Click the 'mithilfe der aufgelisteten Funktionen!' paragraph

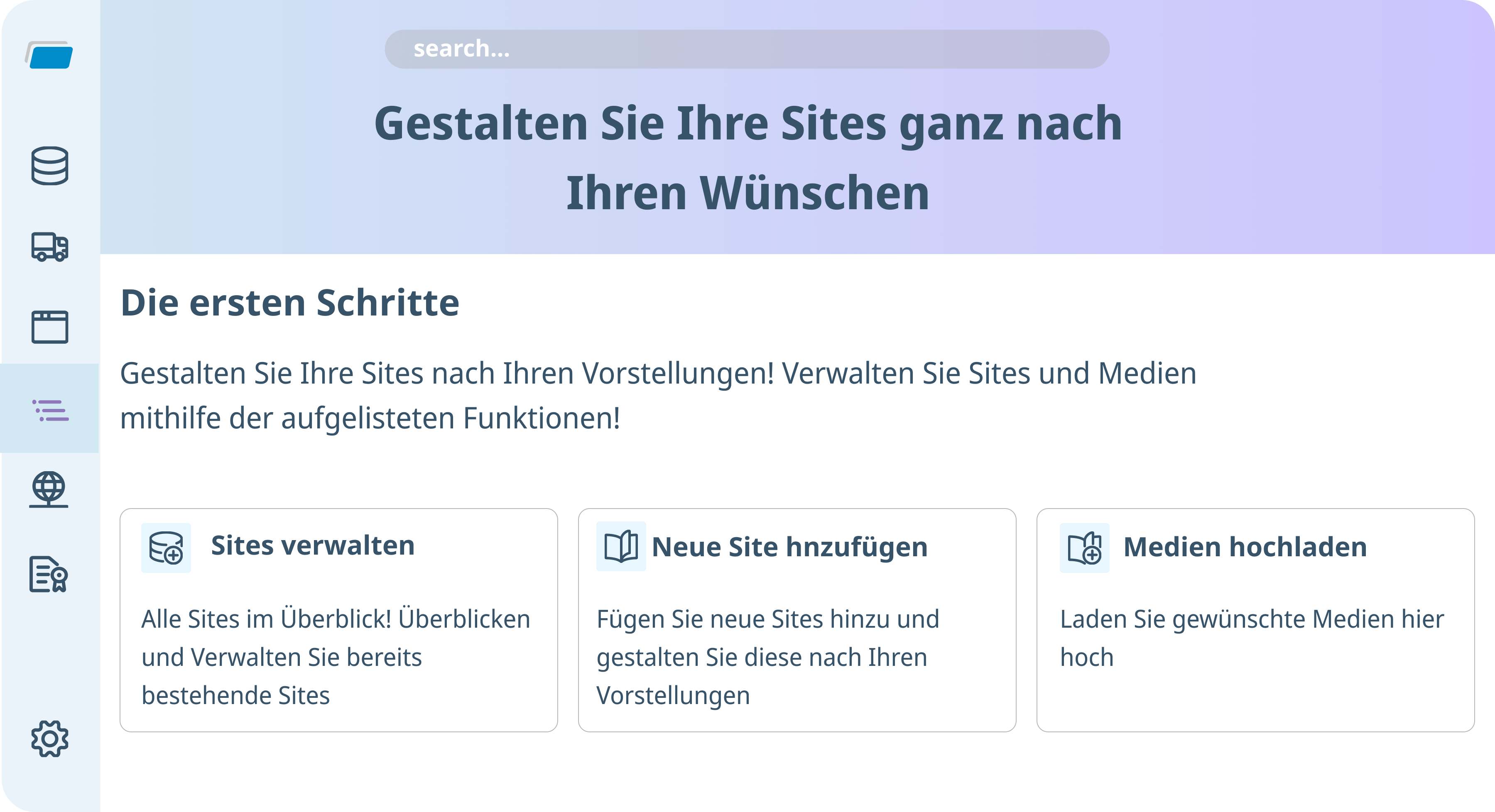pyautogui.click(x=370, y=418)
